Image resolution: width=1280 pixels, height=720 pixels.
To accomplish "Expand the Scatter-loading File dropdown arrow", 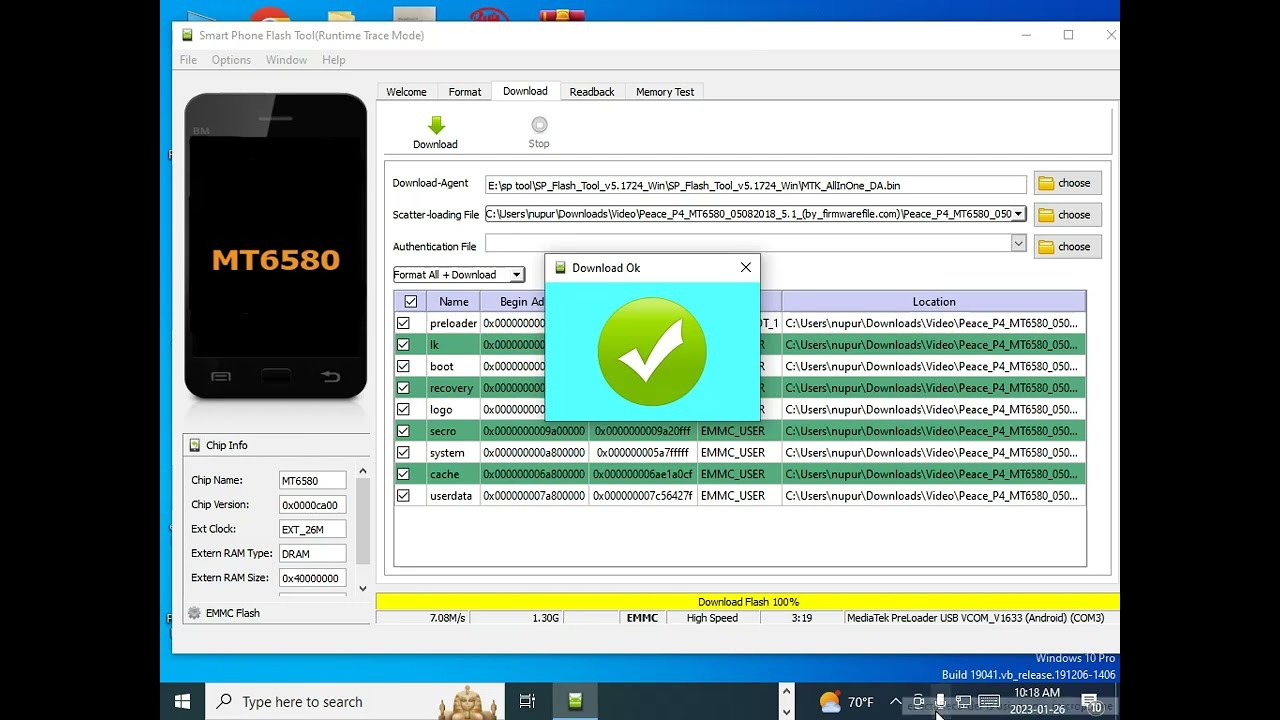I will [x=1018, y=214].
